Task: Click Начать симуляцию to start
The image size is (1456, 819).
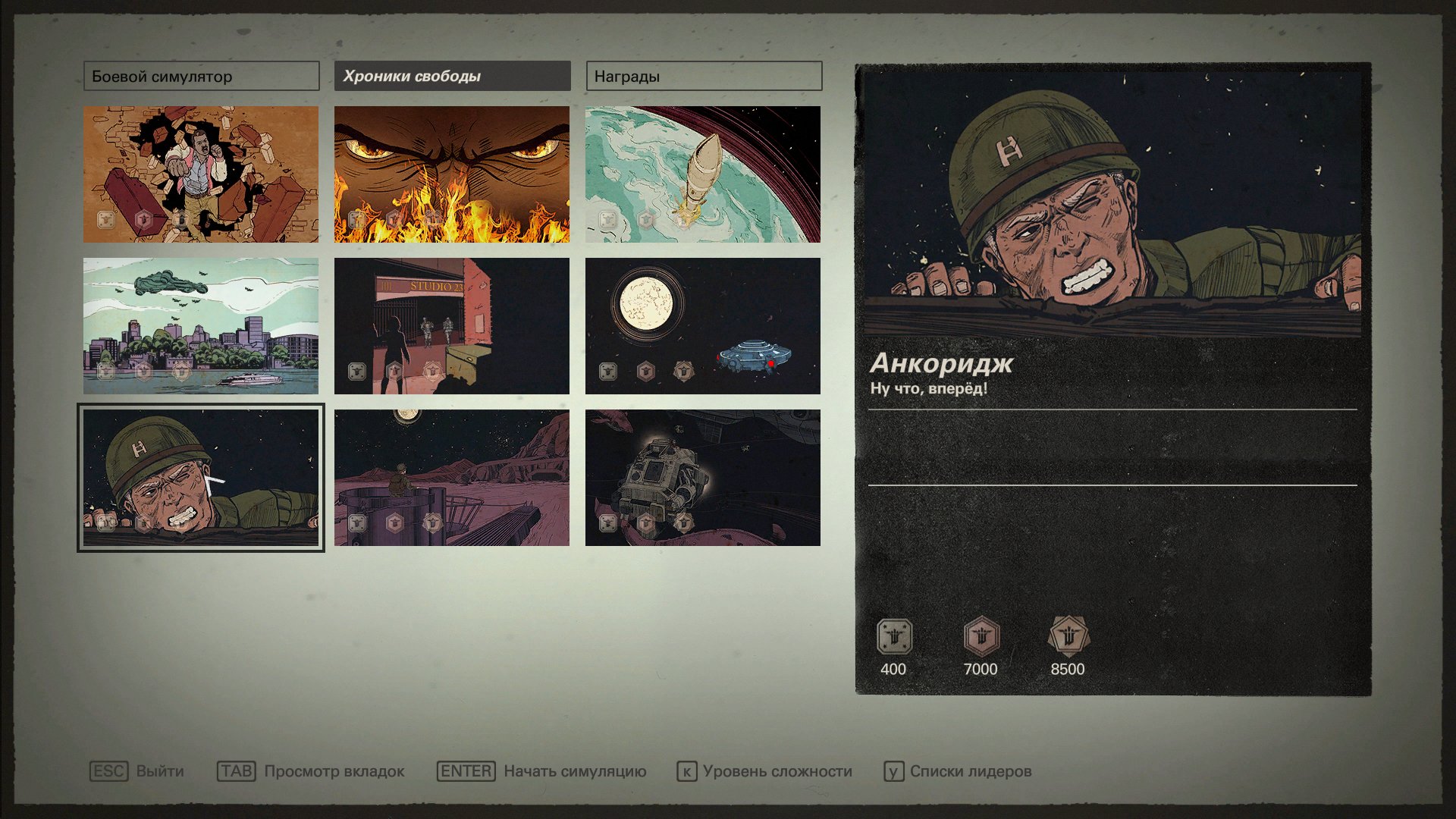Action: (576, 771)
